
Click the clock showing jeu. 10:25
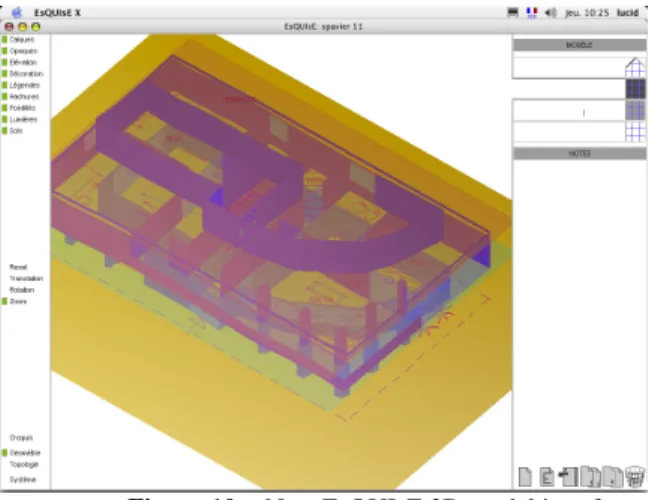[x=587, y=13]
